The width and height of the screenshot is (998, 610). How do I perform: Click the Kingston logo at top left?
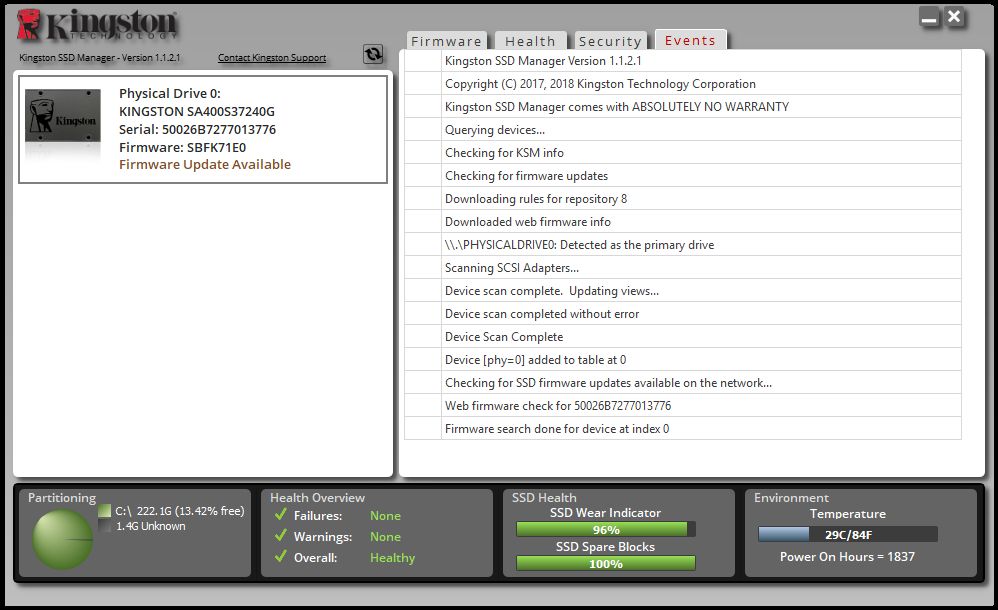pos(97,25)
